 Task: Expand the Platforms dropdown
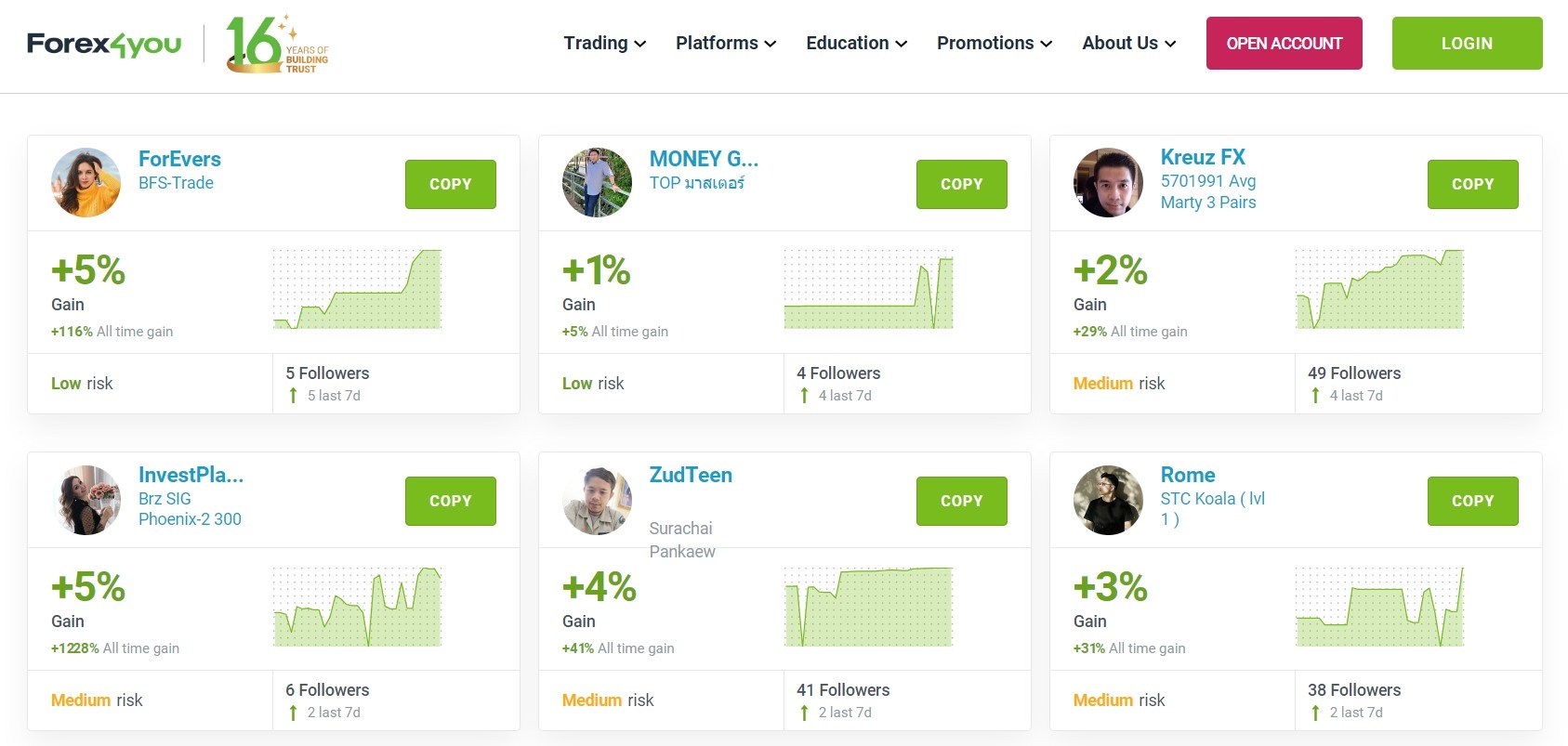725,43
